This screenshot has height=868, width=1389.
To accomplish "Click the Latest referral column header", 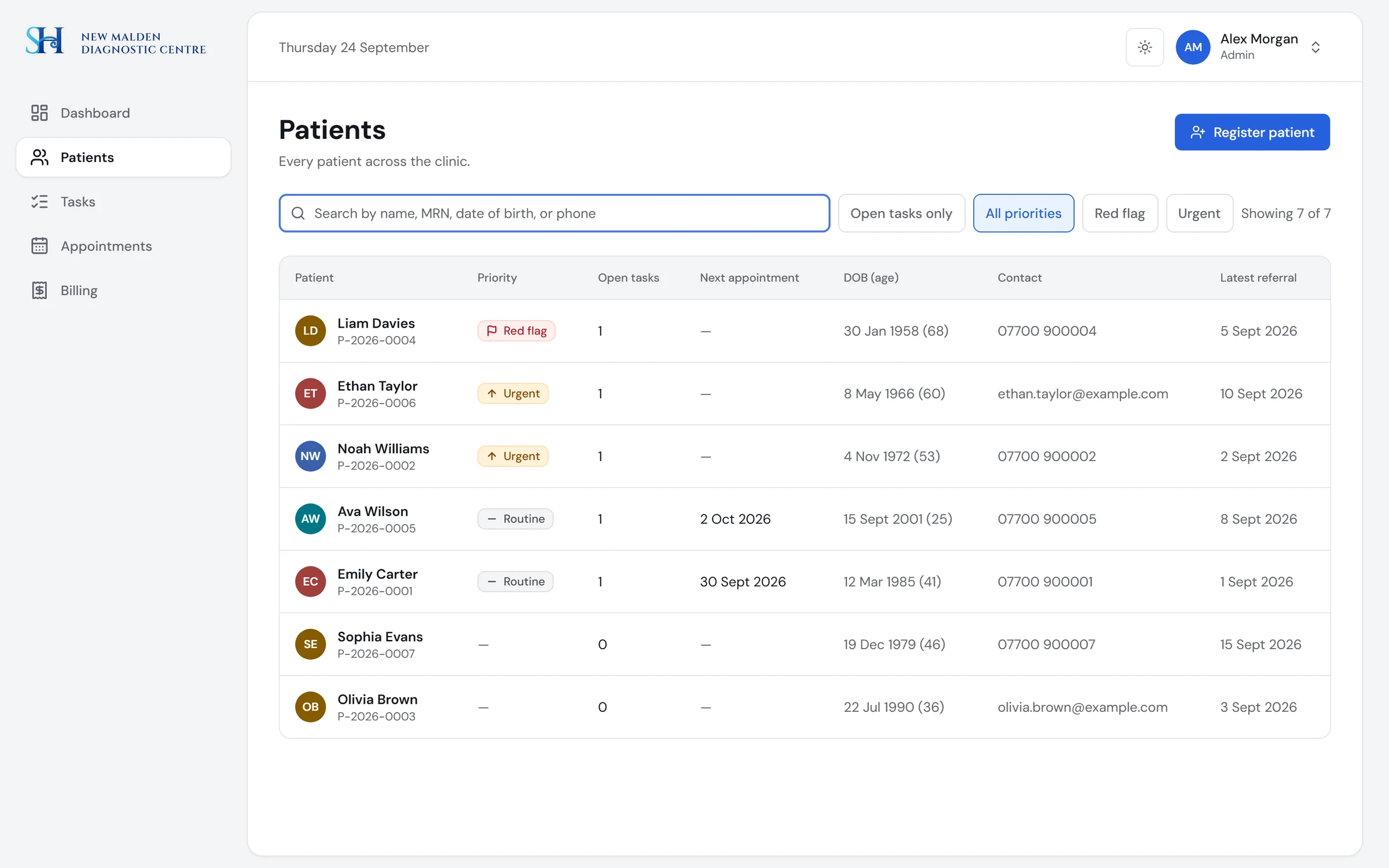I will pyautogui.click(x=1258, y=278).
